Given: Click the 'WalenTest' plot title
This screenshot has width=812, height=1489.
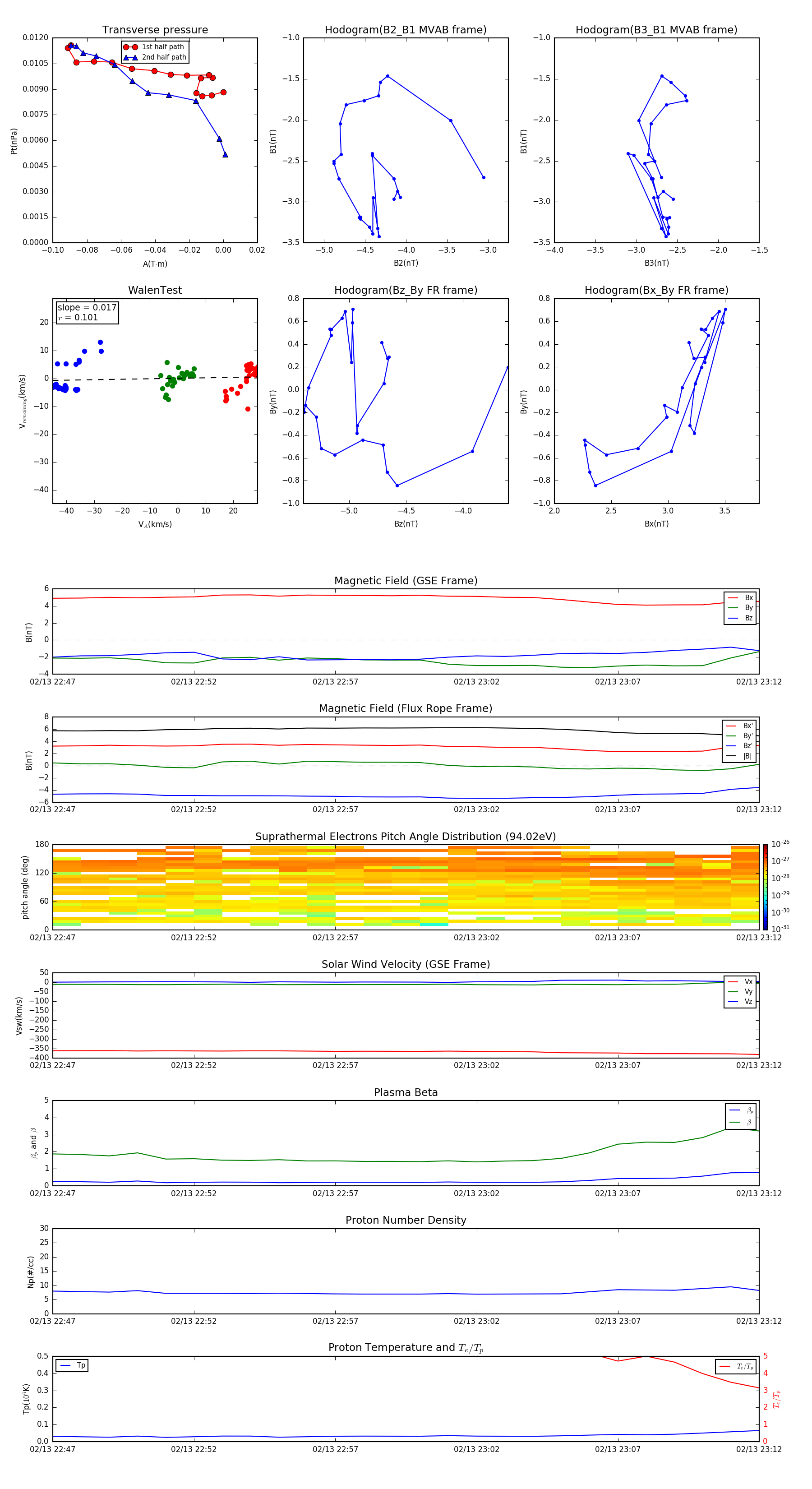Looking at the screenshot, I should click(155, 290).
